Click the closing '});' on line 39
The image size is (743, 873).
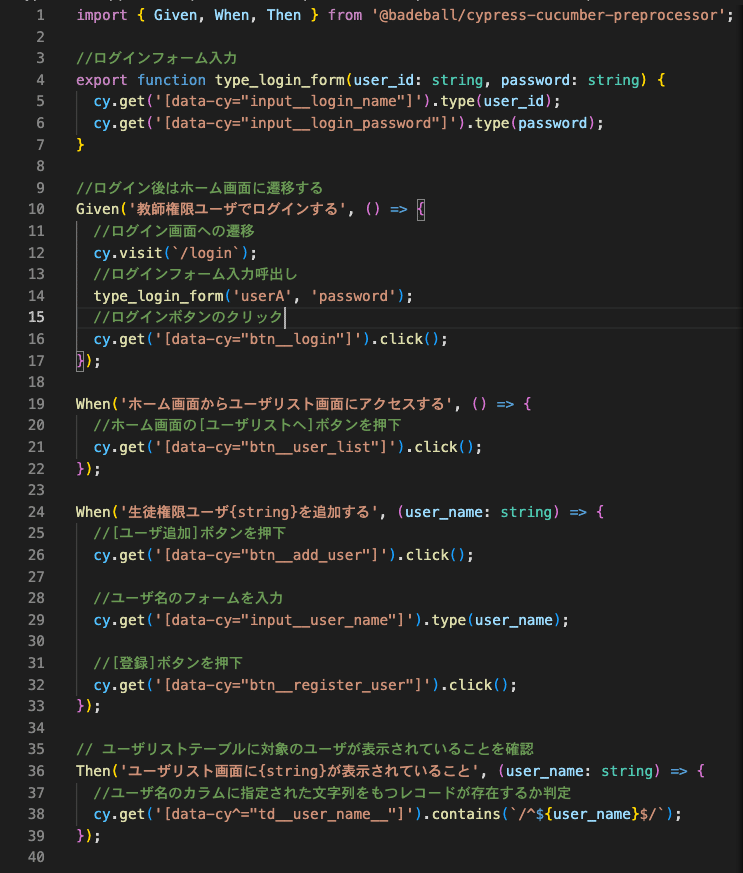[x=88, y=836]
